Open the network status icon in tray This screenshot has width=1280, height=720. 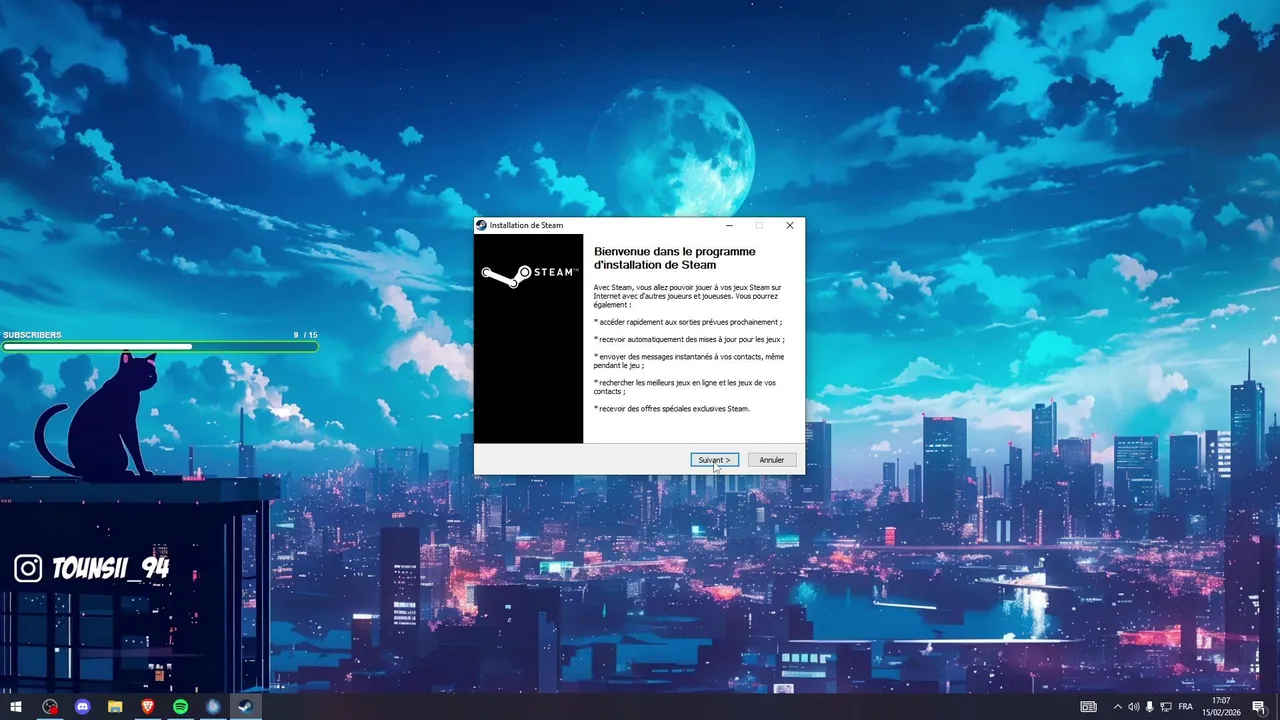coord(1166,707)
